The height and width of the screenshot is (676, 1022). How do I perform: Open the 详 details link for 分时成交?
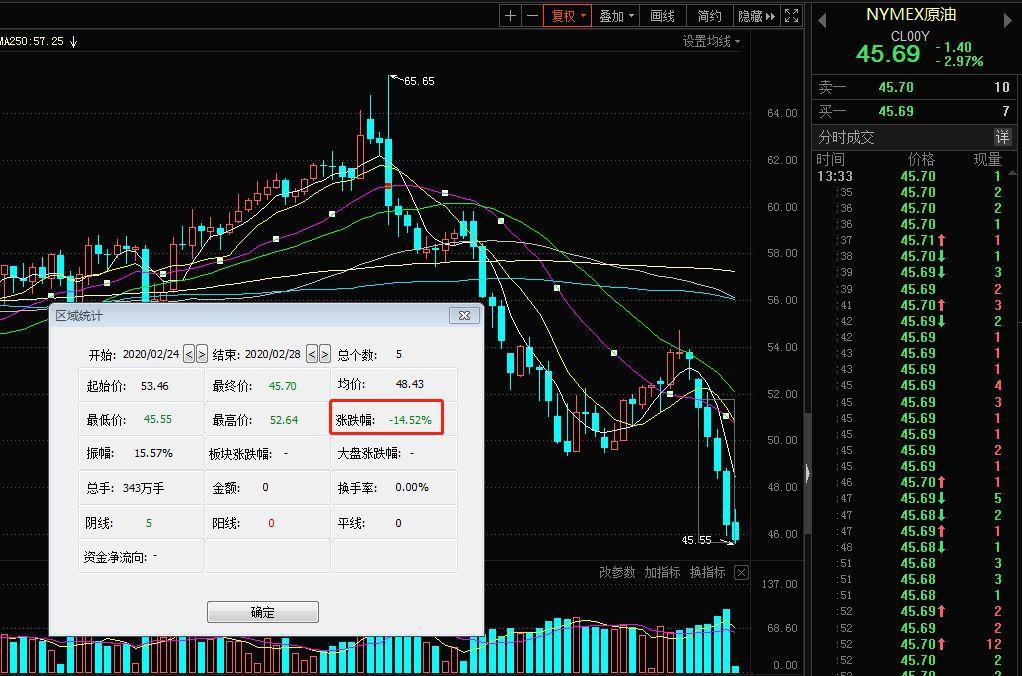(1002, 137)
